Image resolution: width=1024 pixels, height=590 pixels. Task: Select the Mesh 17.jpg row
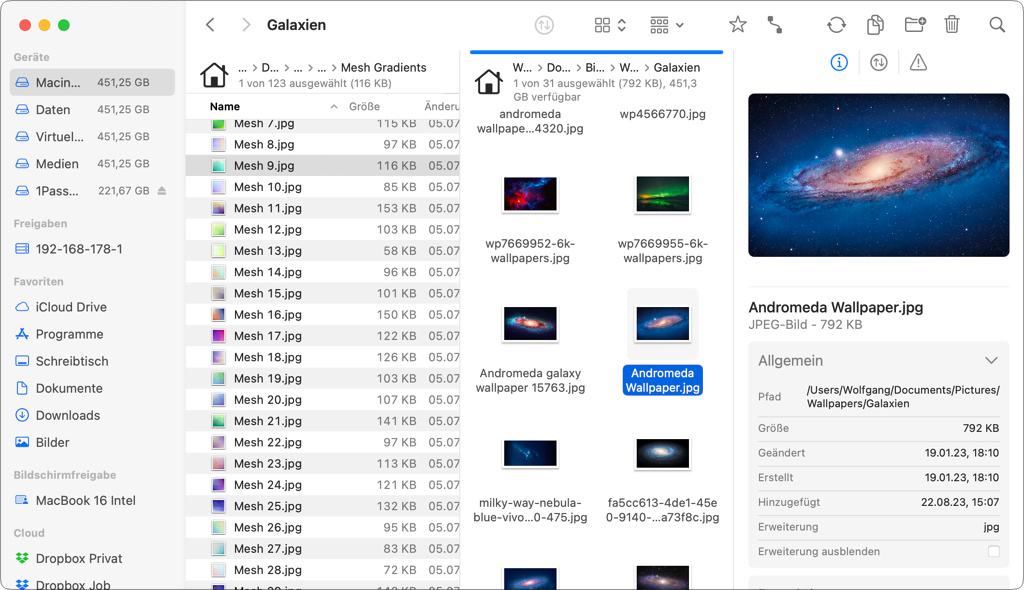pos(323,336)
